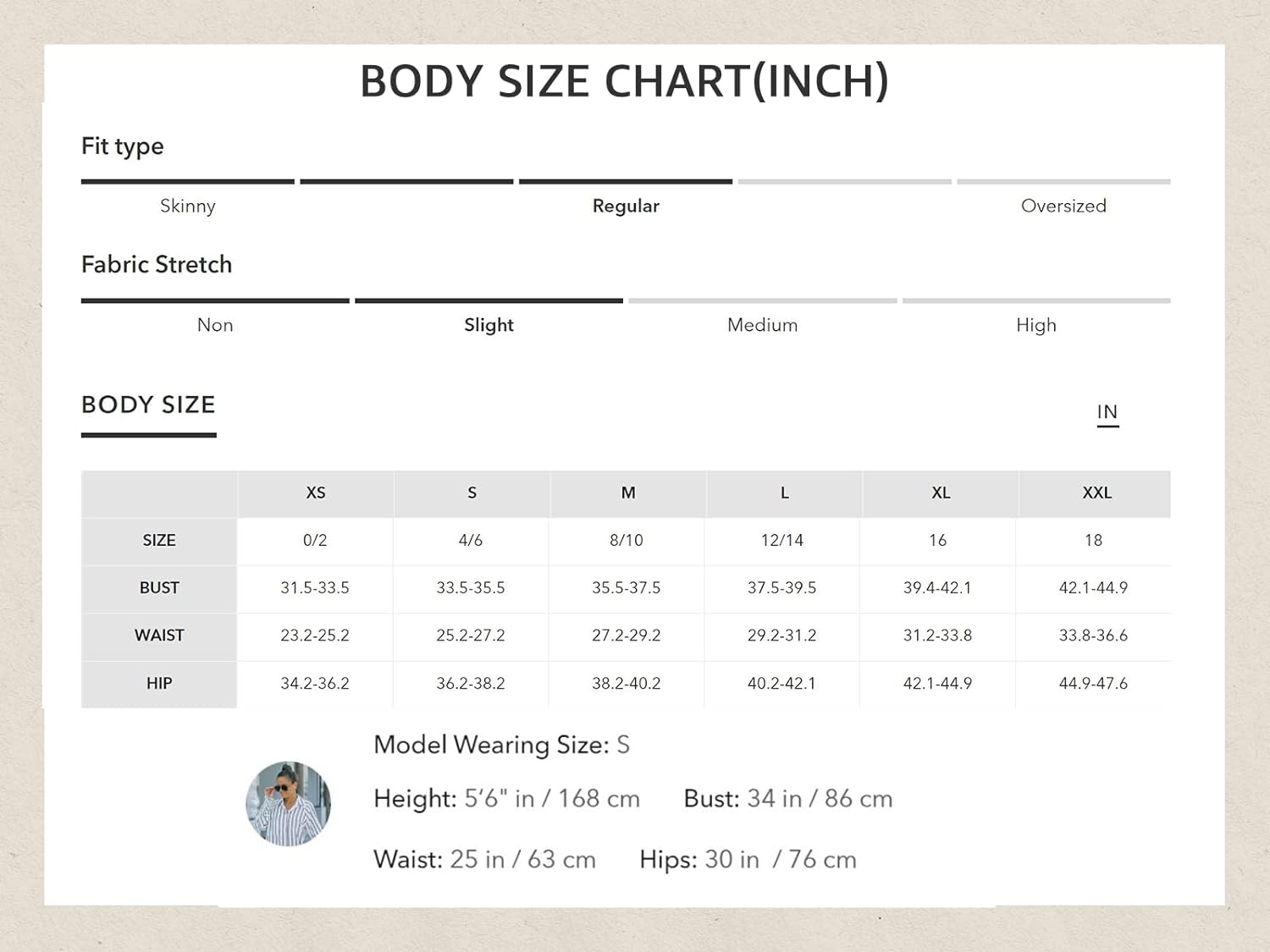Switch units using the IN link
1270x952 pixels.
point(1107,412)
